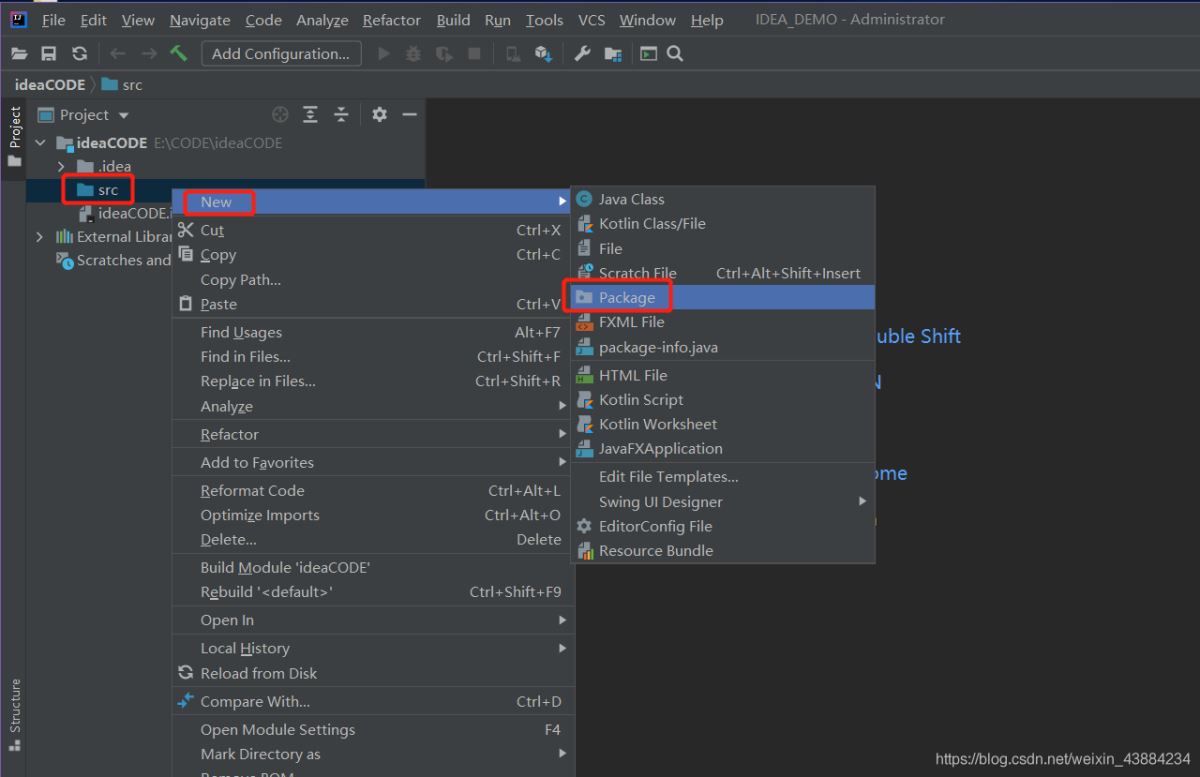Collapse all in Project panel
The image size is (1200, 777).
click(341, 115)
